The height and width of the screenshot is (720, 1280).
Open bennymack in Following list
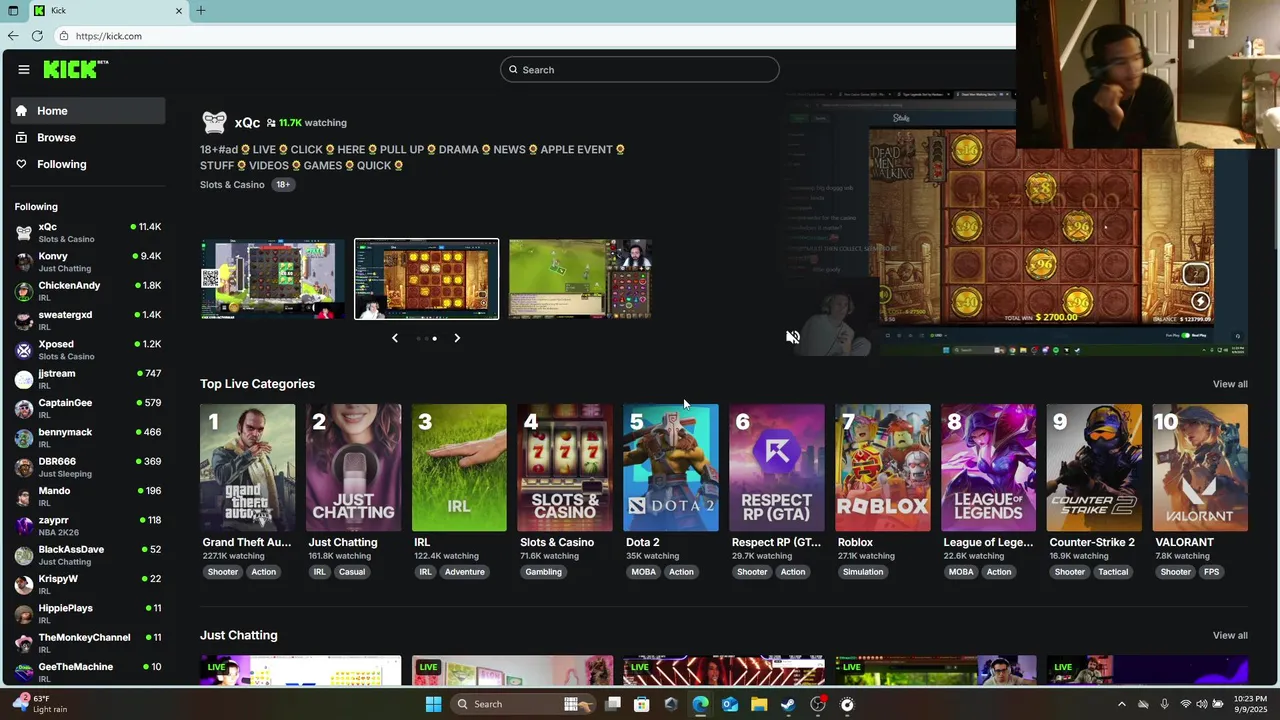tap(88, 438)
